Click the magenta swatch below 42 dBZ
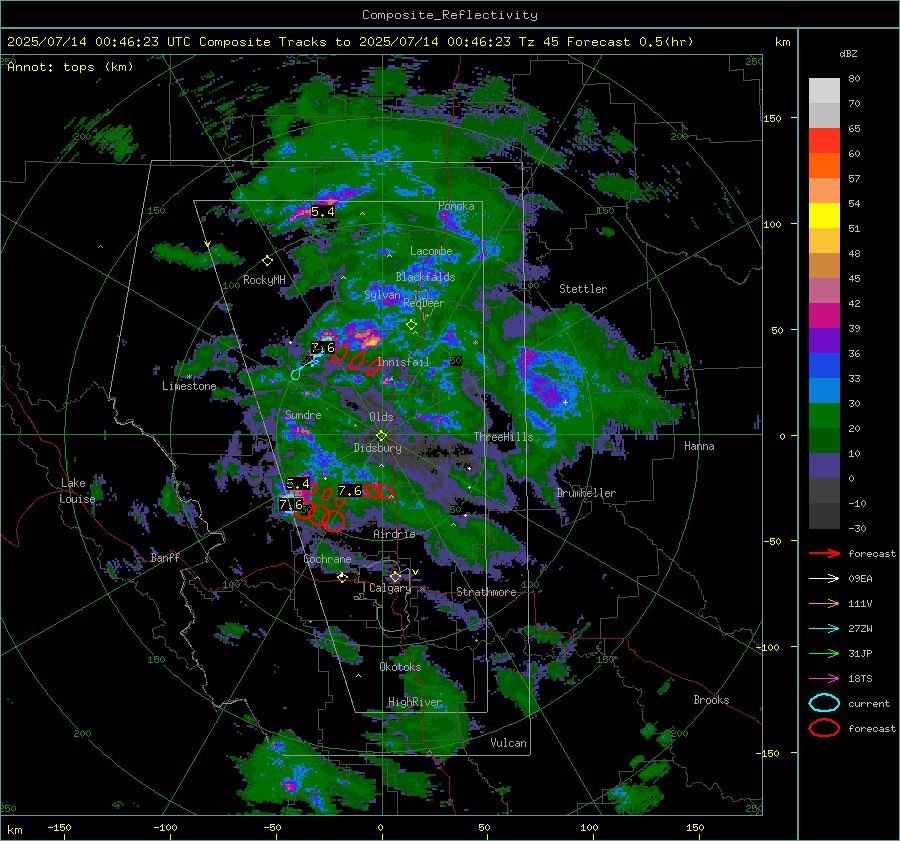Viewport: 900px width, 841px height. [824, 316]
